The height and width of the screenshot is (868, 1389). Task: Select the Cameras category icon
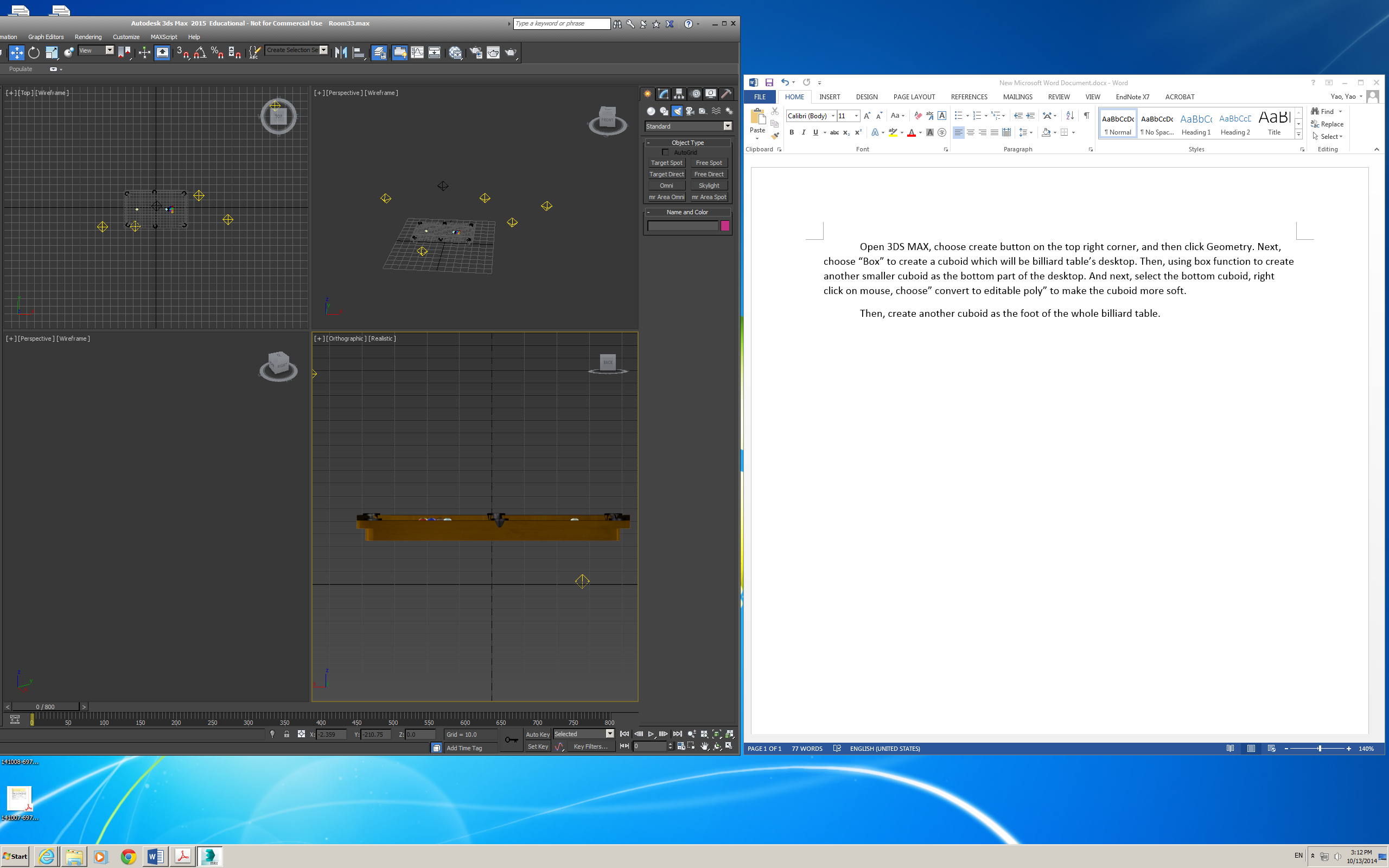(690, 111)
